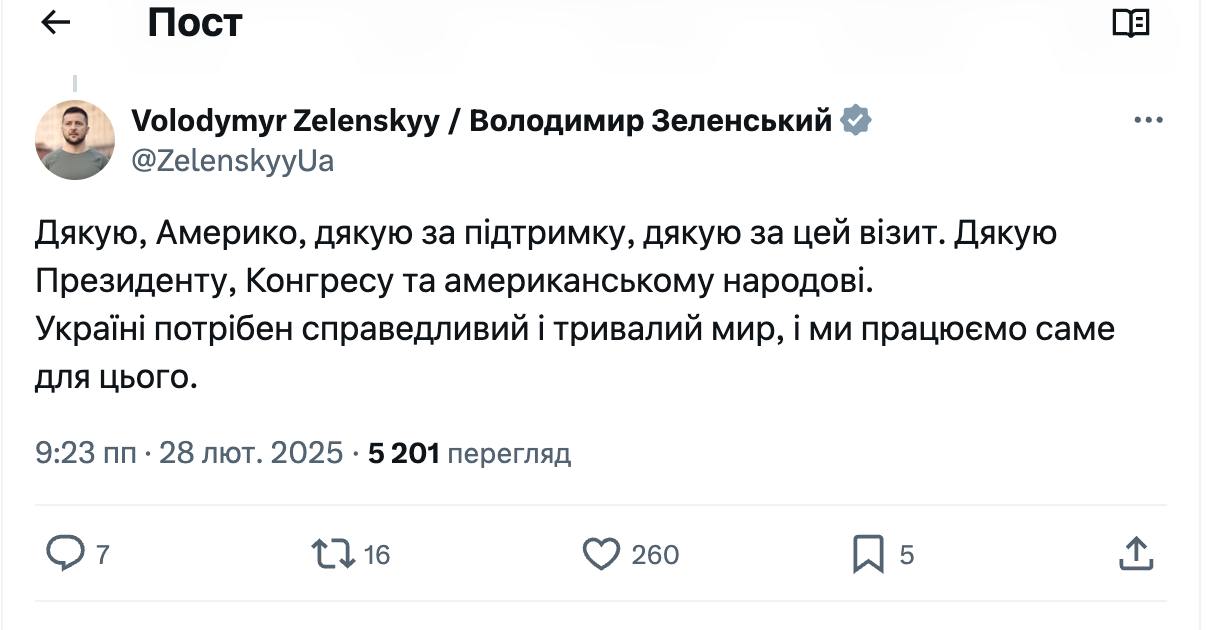Click the bookmark count 5
This screenshot has width=1220, height=630.
pyautogui.click(x=907, y=554)
